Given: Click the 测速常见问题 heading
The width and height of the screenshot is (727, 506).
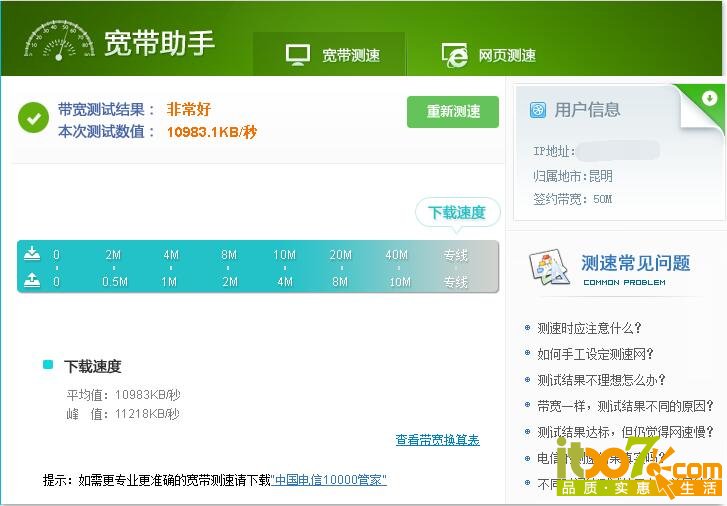Looking at the screenshot, I should 636,263.
